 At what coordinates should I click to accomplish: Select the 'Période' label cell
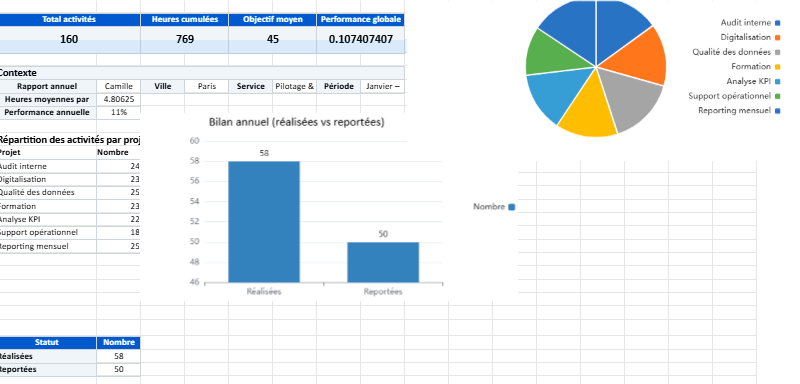(338, 86)
